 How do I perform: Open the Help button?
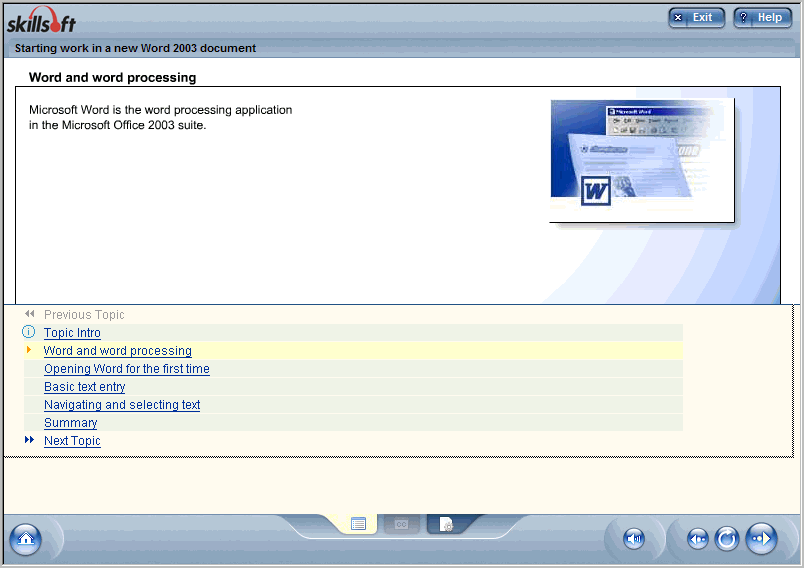[762, 18]
